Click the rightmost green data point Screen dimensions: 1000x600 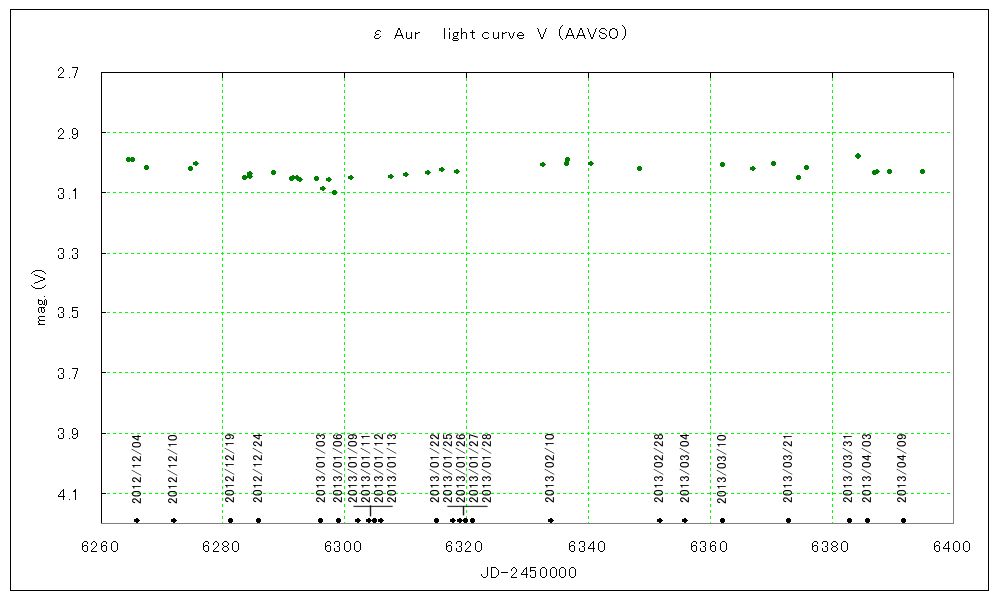(922, 171)
